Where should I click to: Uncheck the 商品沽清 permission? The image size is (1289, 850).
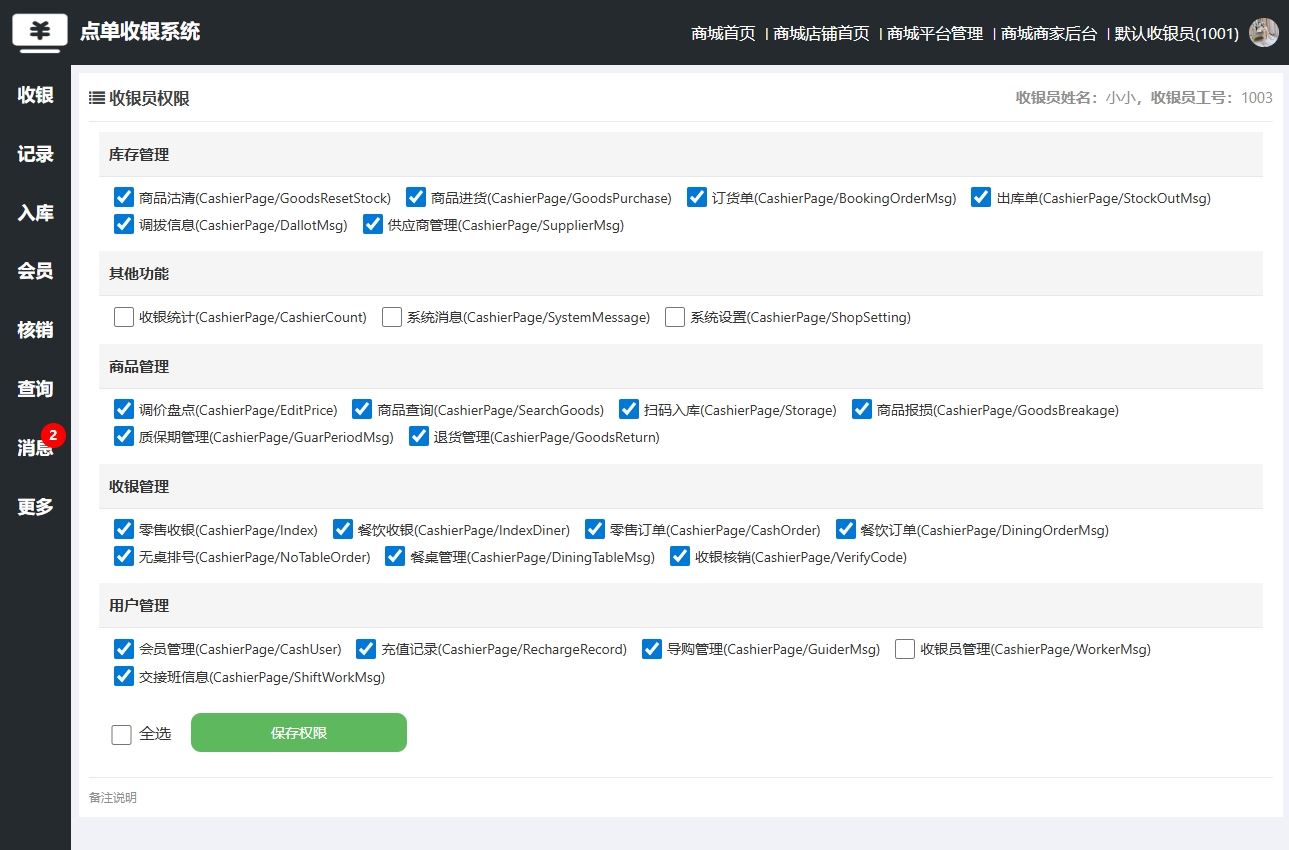[x=124, y=197]
